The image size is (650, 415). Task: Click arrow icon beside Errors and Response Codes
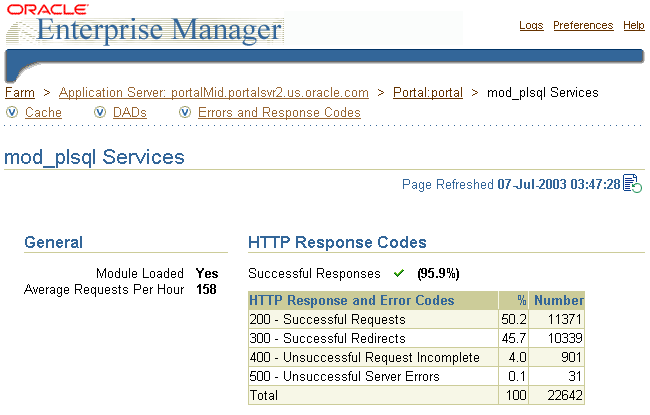(185, 112)
